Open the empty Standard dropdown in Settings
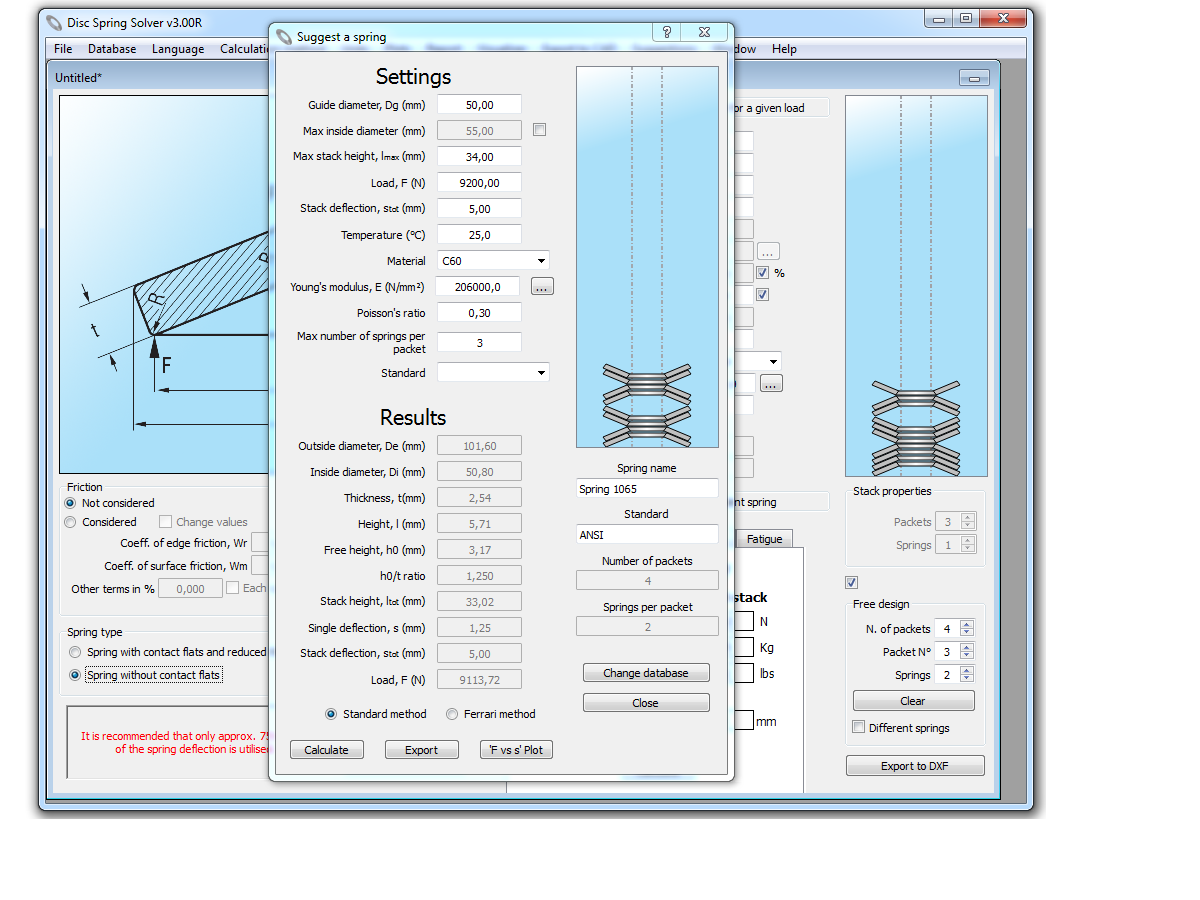 tap(493, 373)
